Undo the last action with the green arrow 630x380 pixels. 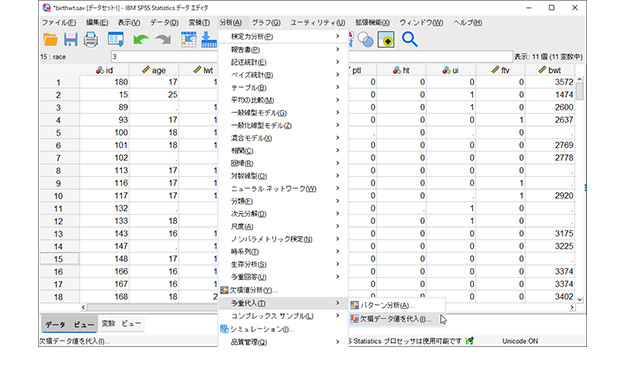pyautogui.click(x=141, y=39)
